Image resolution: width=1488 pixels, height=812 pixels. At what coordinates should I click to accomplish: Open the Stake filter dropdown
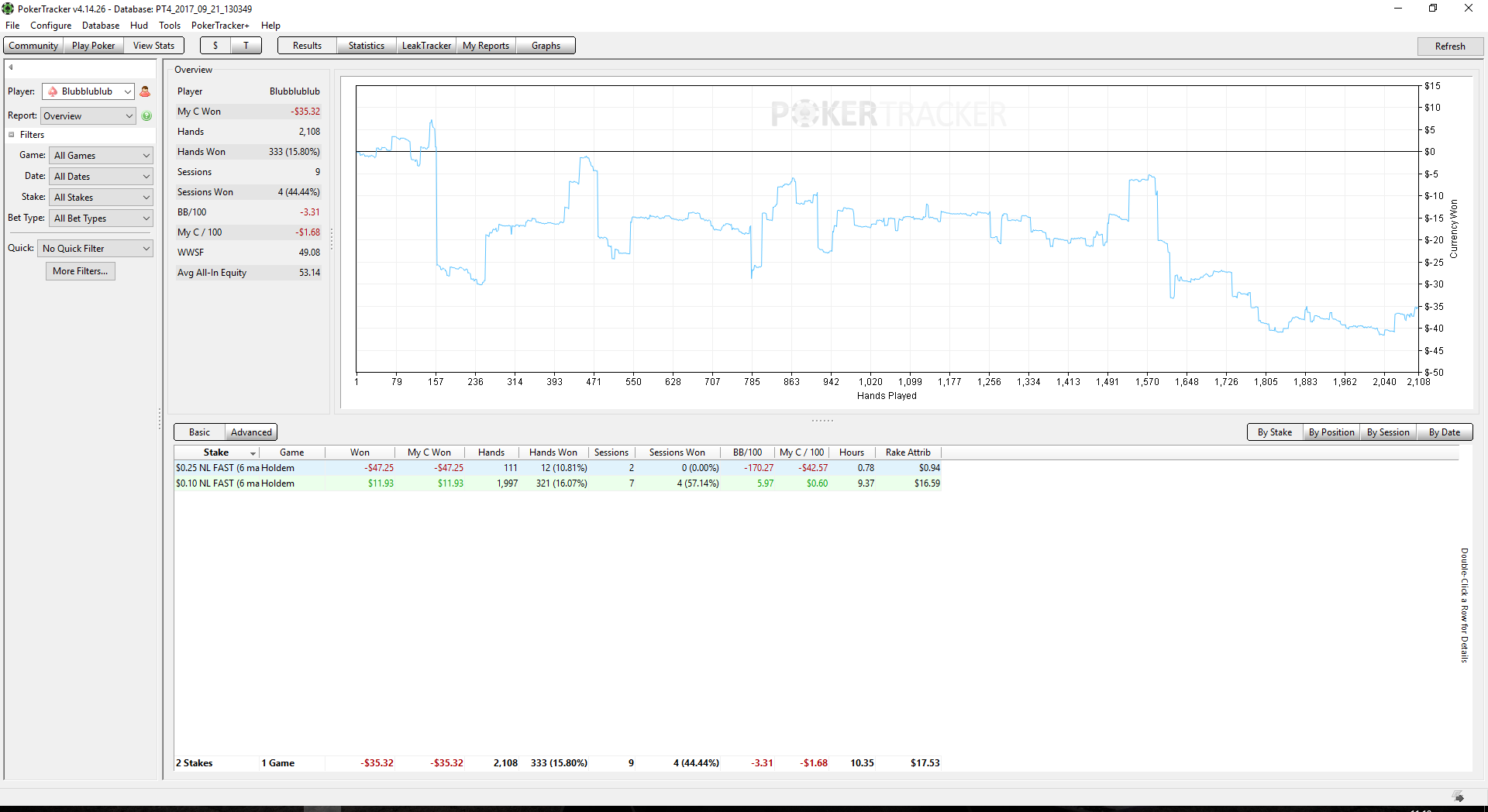tap(101, 198)
